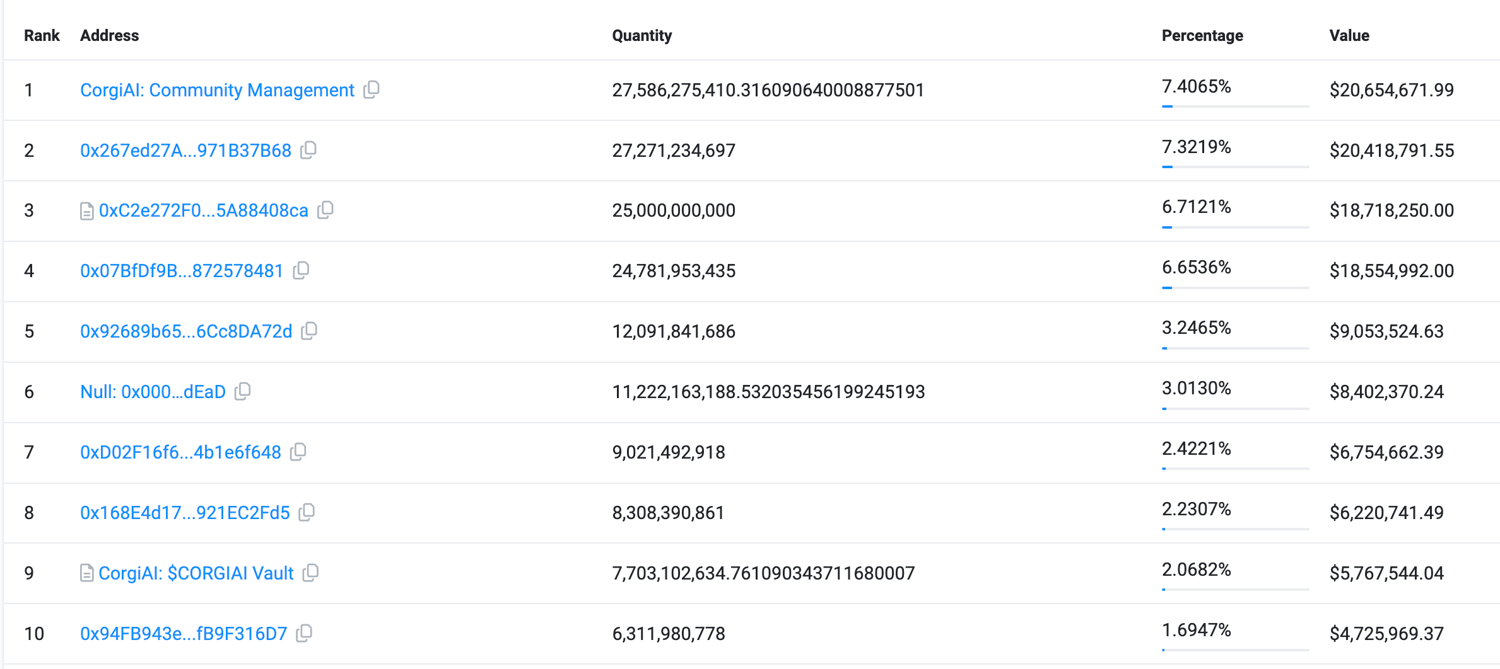Click the contract icon beside 0xC2e272F0
This screenshot has width=1500, height=669.
coord(86,210)
